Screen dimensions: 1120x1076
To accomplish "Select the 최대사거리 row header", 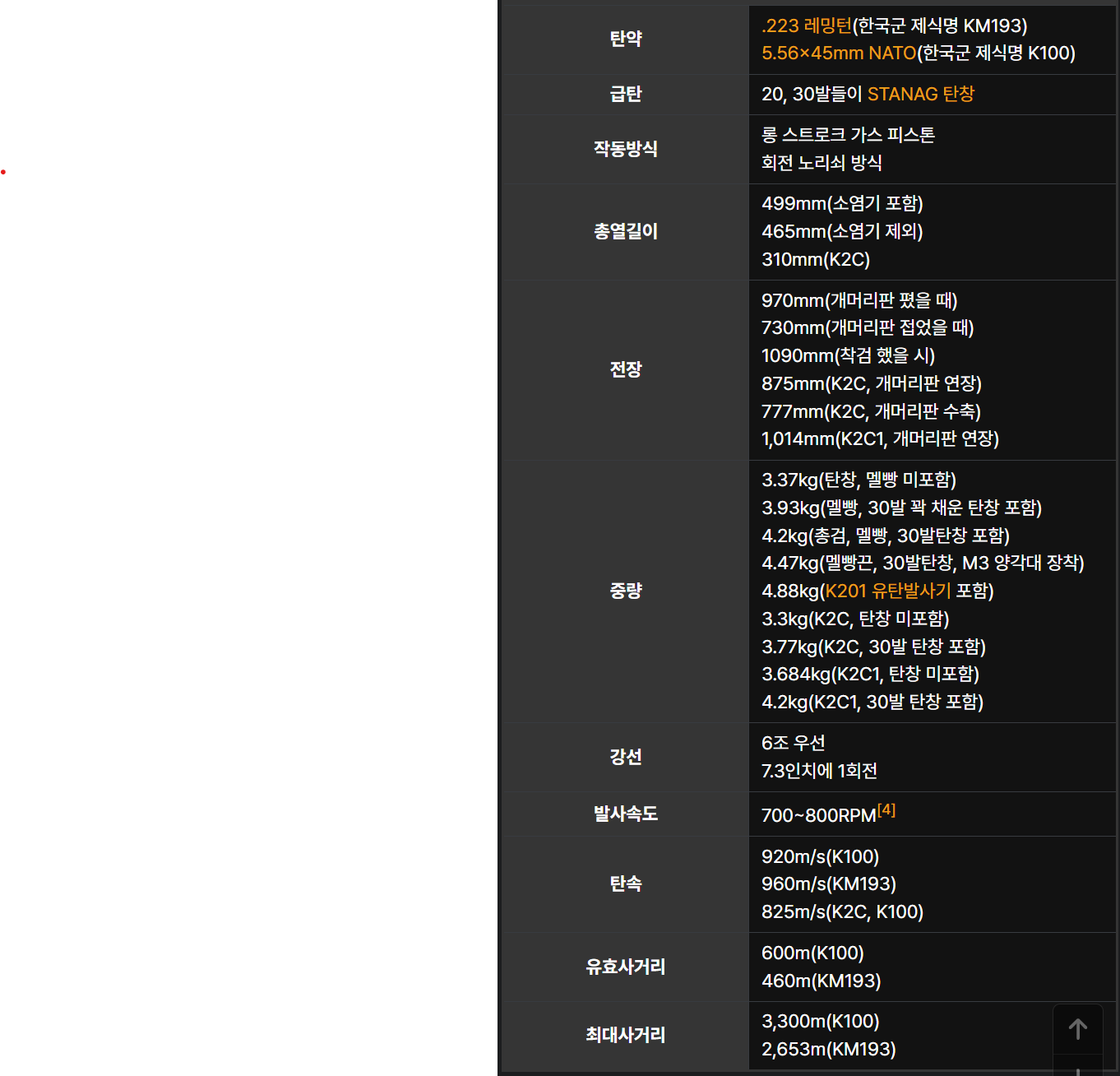I will [x=626, y=1036].
